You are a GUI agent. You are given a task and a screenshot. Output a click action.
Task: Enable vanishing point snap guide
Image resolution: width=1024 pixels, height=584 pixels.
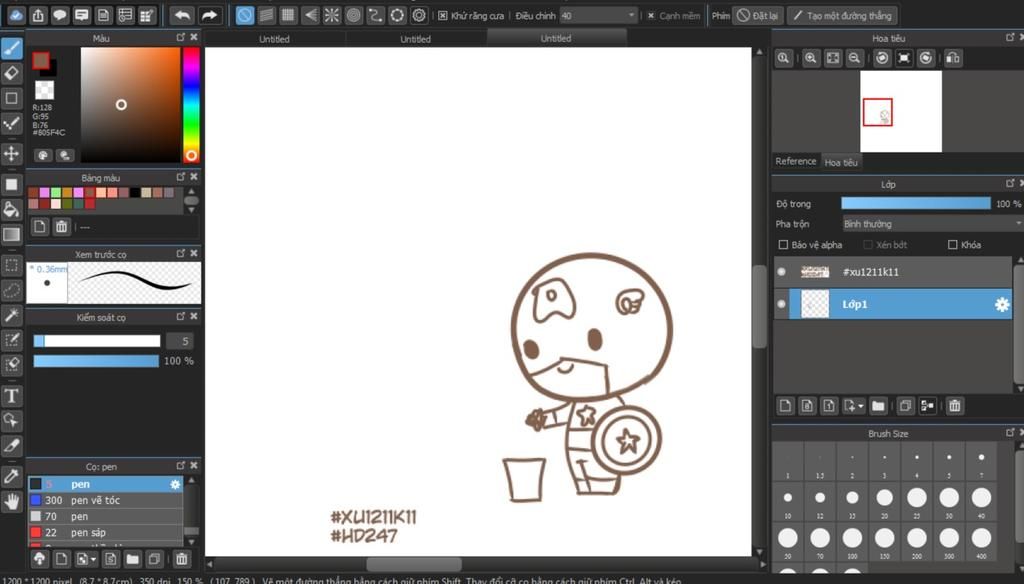point(310,15)
